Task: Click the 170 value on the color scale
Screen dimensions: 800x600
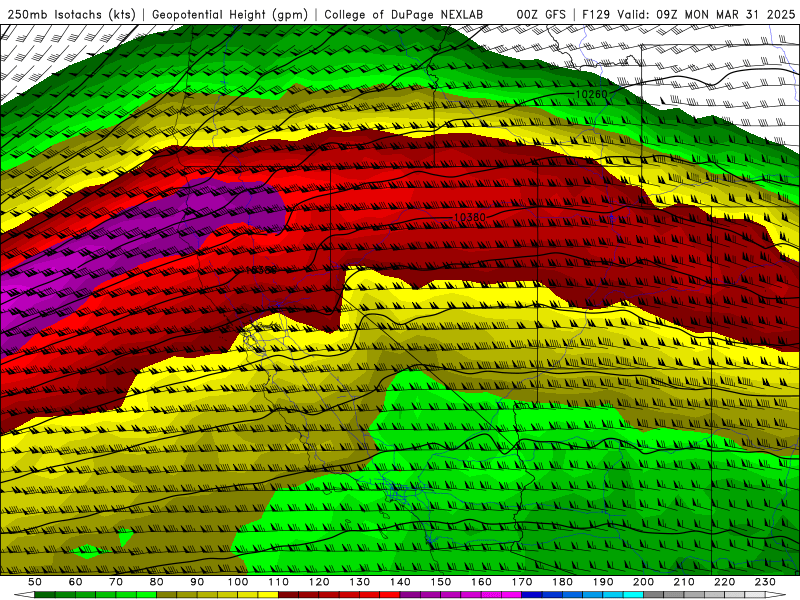Action: (522, 582)
